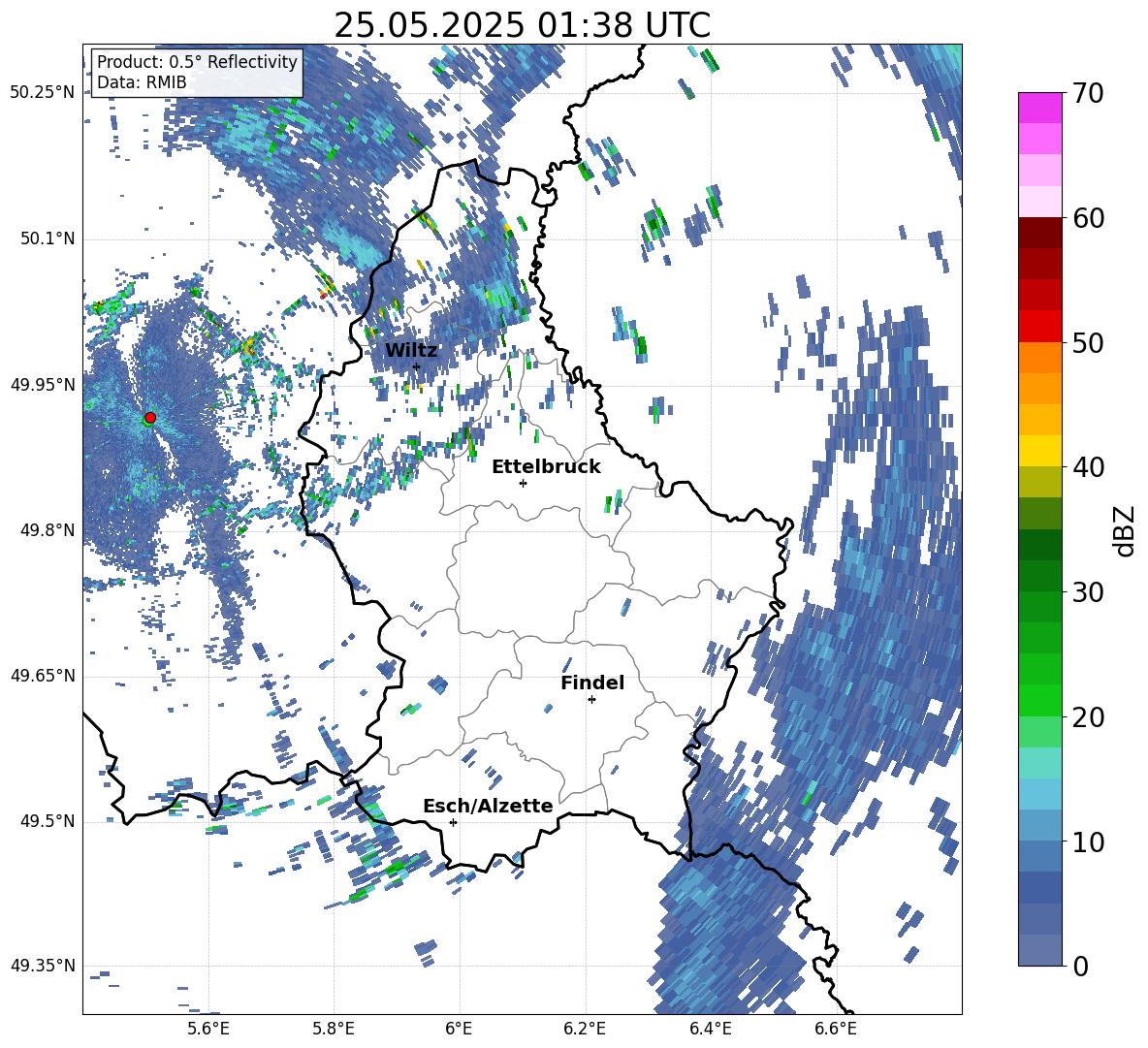Click the 10 value on colorbar

coord(1088,842)
